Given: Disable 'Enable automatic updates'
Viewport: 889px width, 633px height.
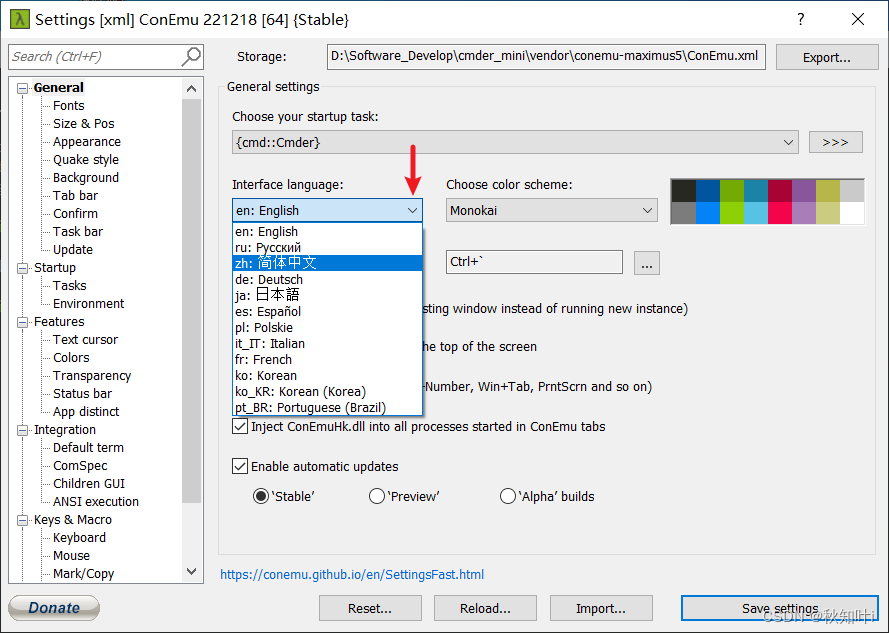Looking at the screenshot, I should click(240, 466).
